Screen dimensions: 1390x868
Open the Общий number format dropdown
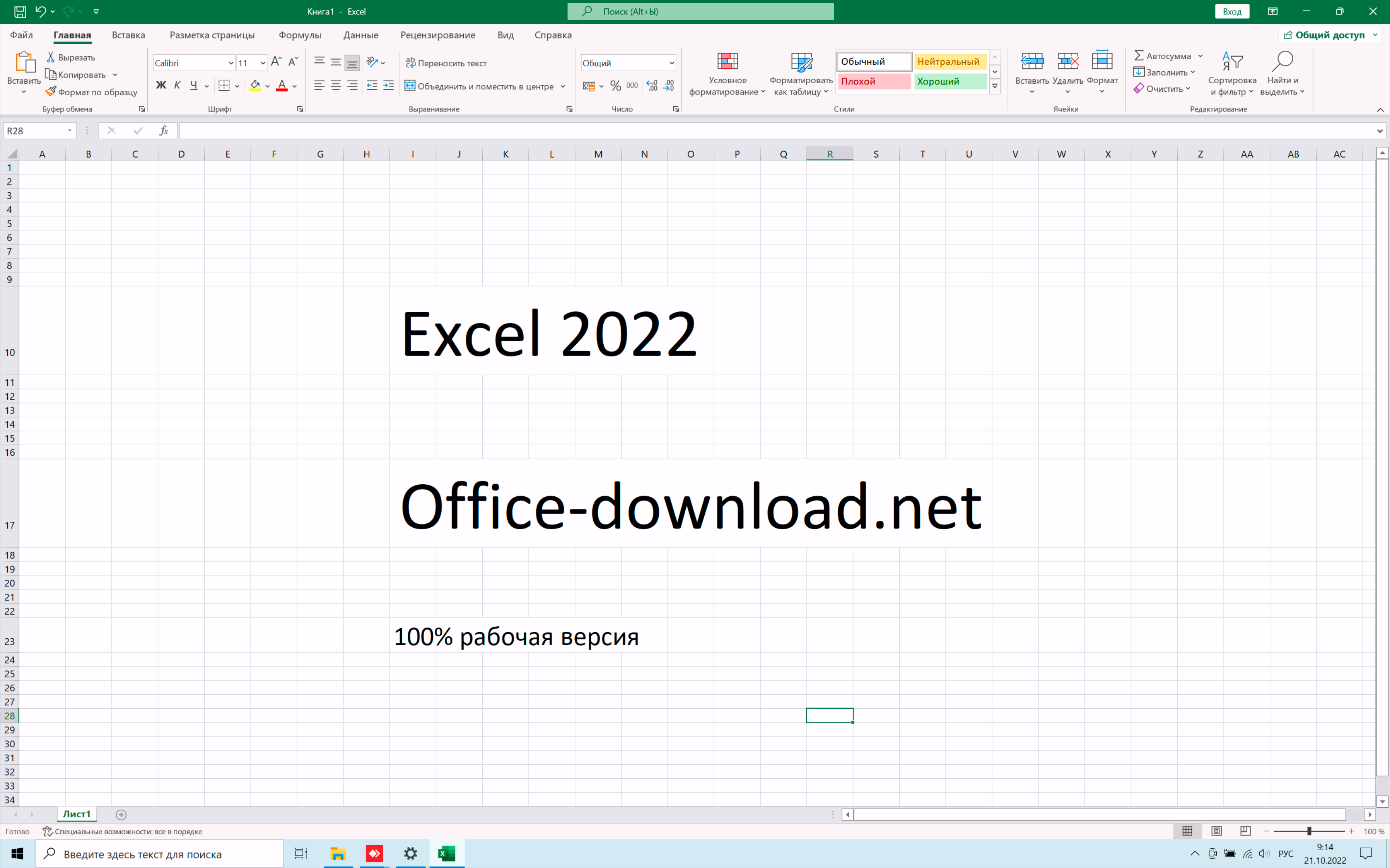671,63
